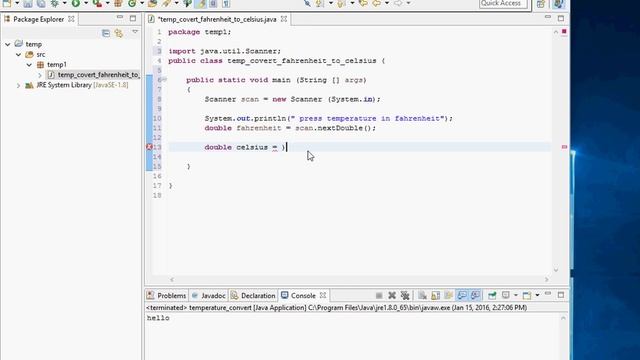The height and width of the screenshot is (360, 640).
Task: Click the red error mark in overview ruler
Action: (564, 147)
